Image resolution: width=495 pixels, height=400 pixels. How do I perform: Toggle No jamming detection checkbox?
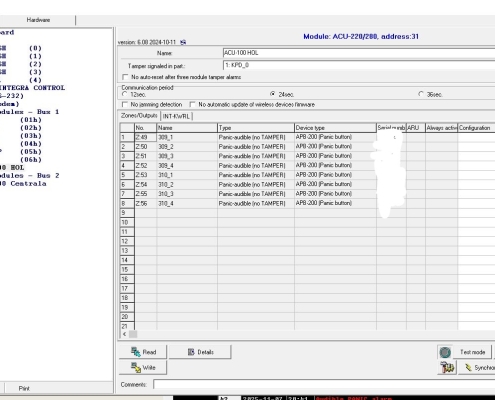125,104
